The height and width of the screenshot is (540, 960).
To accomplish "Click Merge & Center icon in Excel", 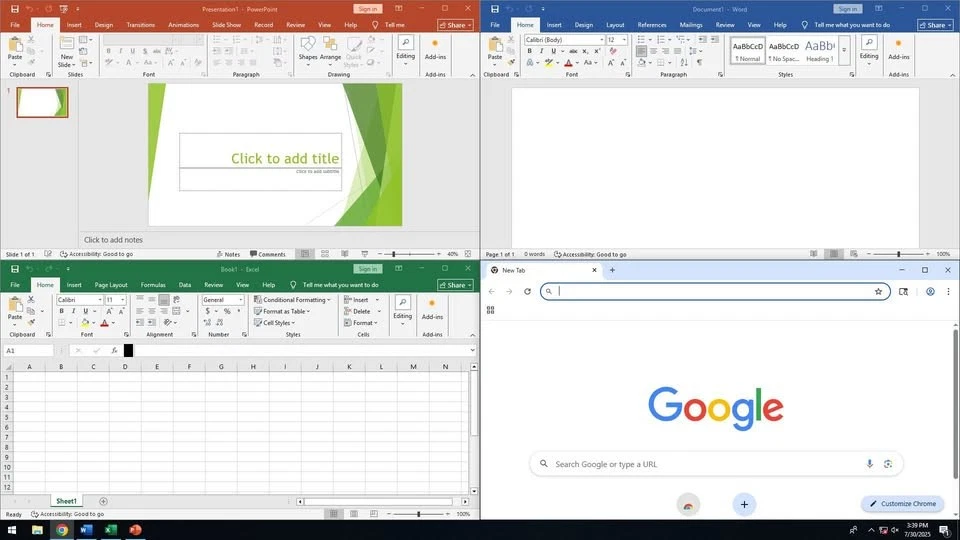I will (177, 311).
